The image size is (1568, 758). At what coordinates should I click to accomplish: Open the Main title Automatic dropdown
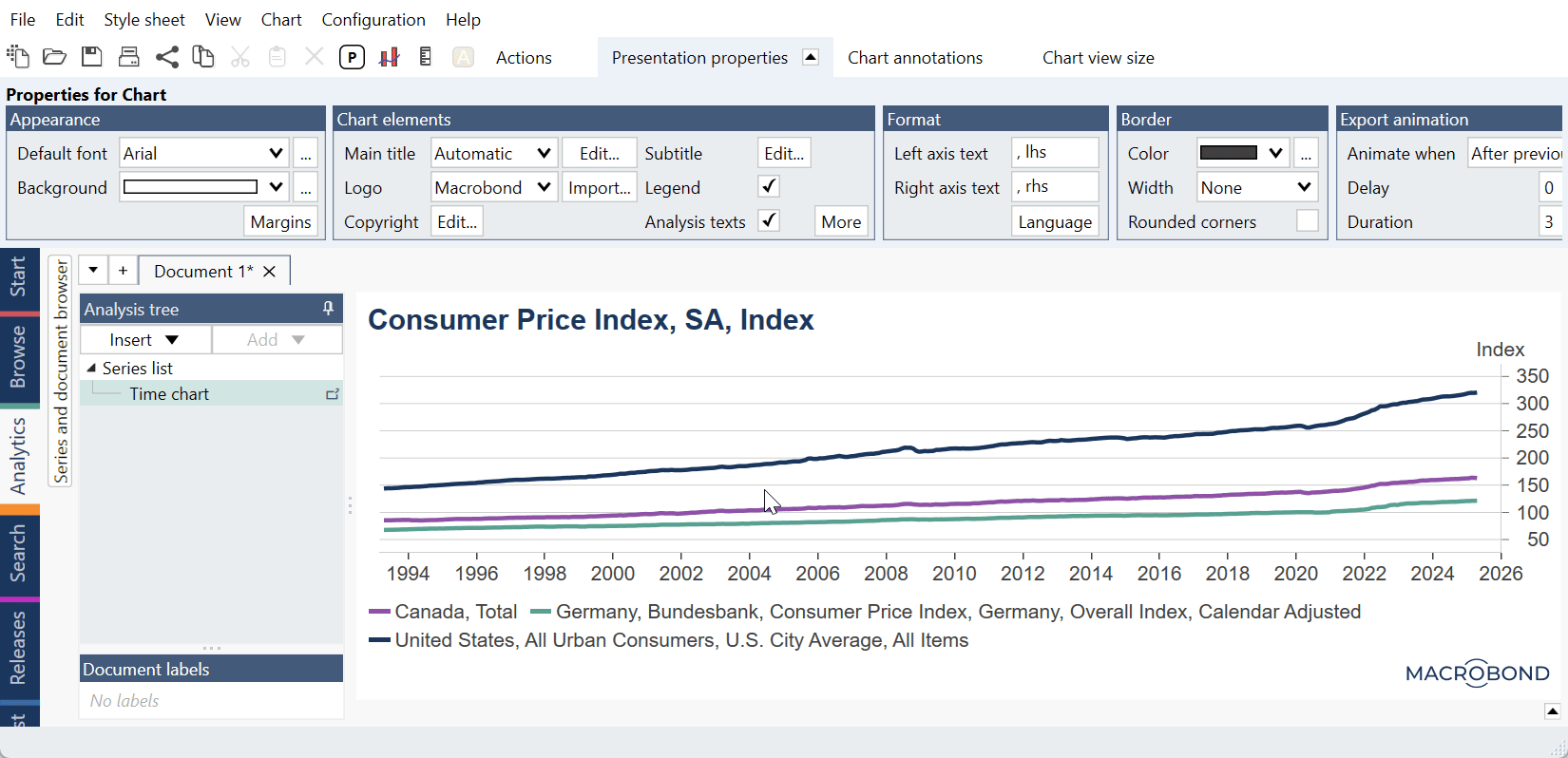click(x=493, y=153)
